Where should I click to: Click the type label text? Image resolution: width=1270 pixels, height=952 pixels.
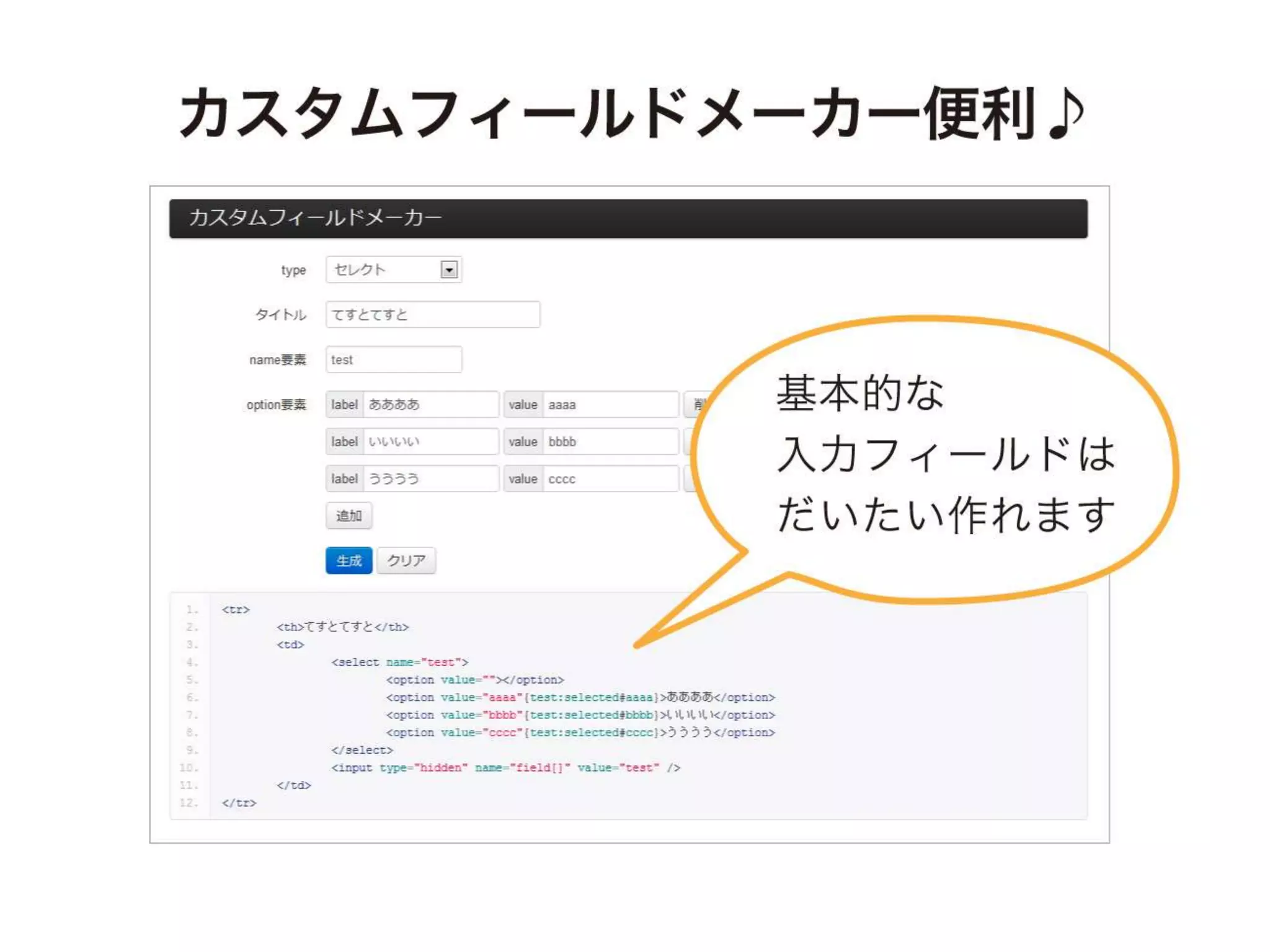(x=293, y=270)
